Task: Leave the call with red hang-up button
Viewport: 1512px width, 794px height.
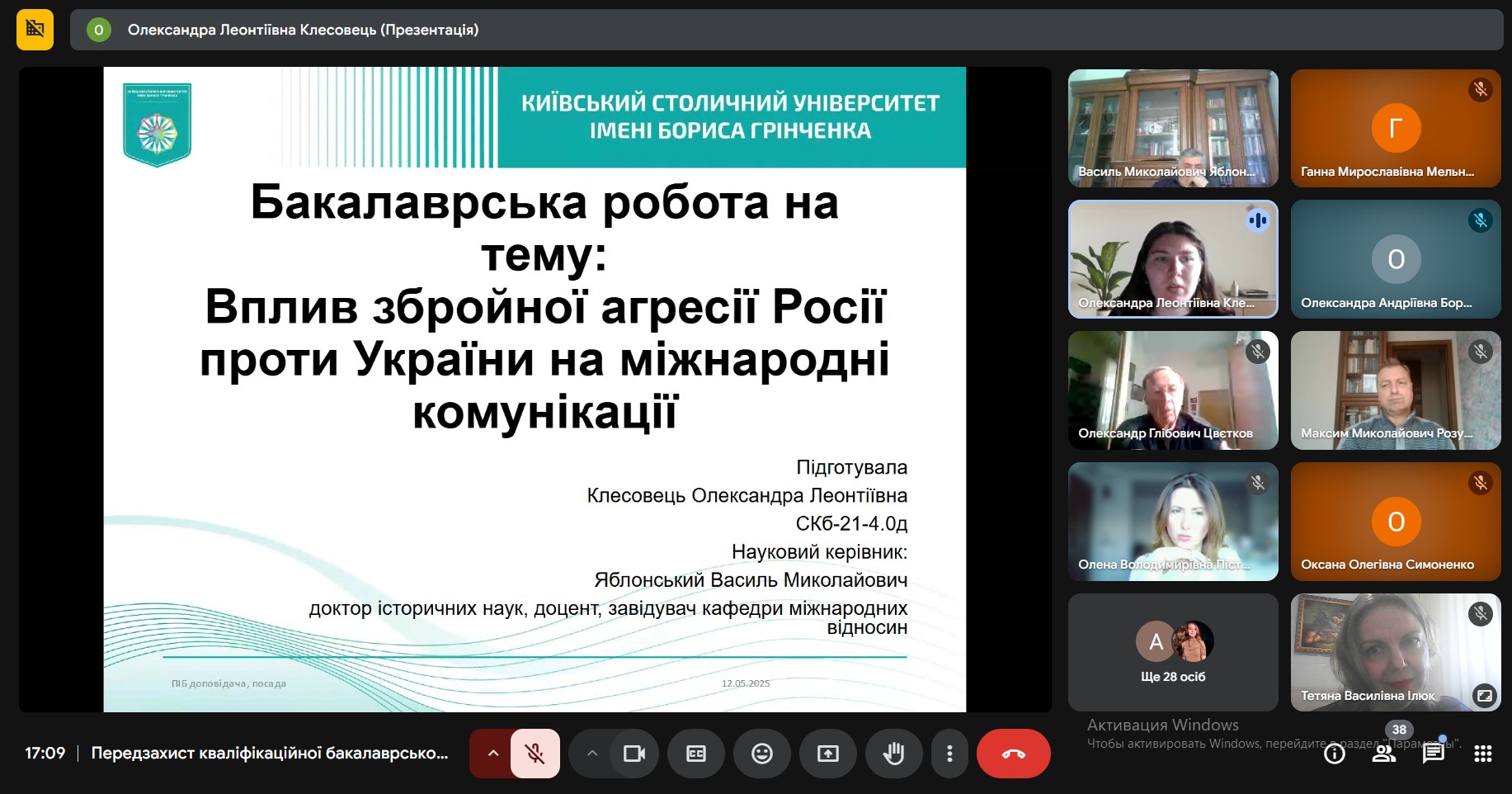Action: (1013, 754)
